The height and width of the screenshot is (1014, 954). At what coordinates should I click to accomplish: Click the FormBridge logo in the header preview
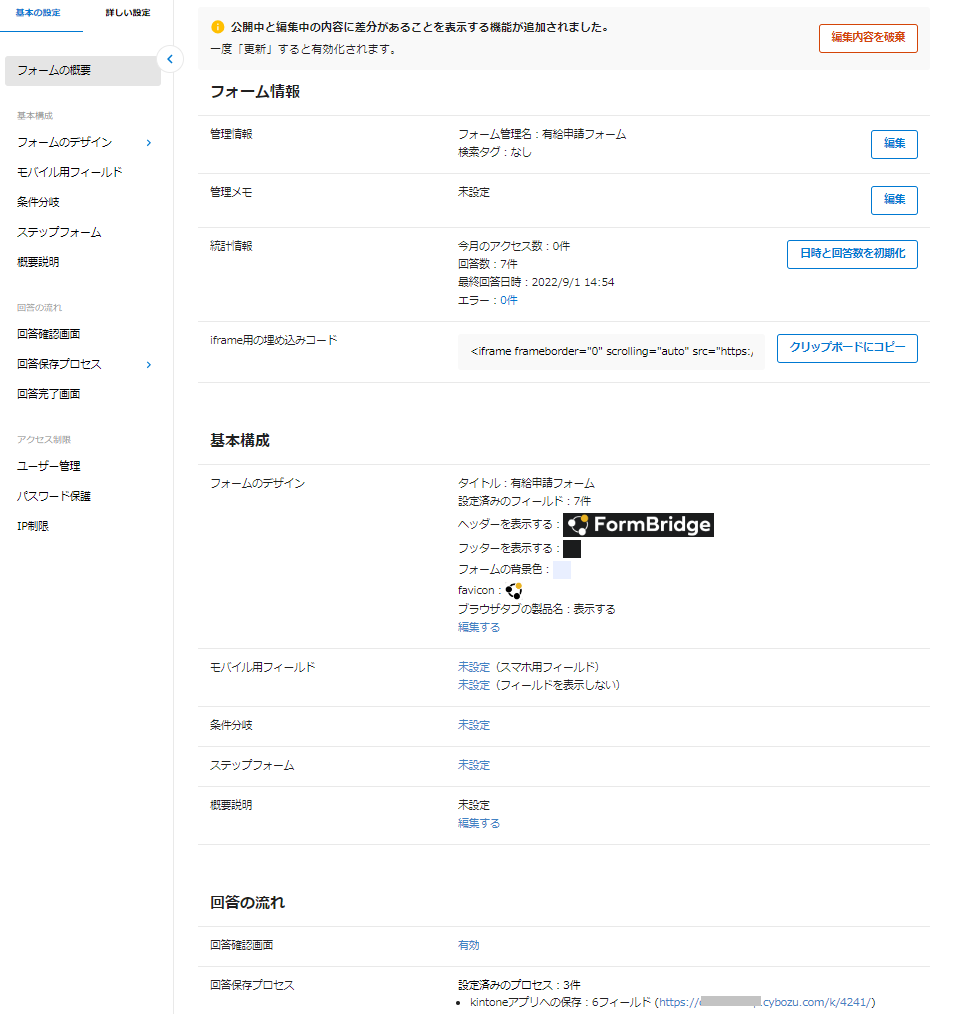pyautogui.click(x=638, y=524)
